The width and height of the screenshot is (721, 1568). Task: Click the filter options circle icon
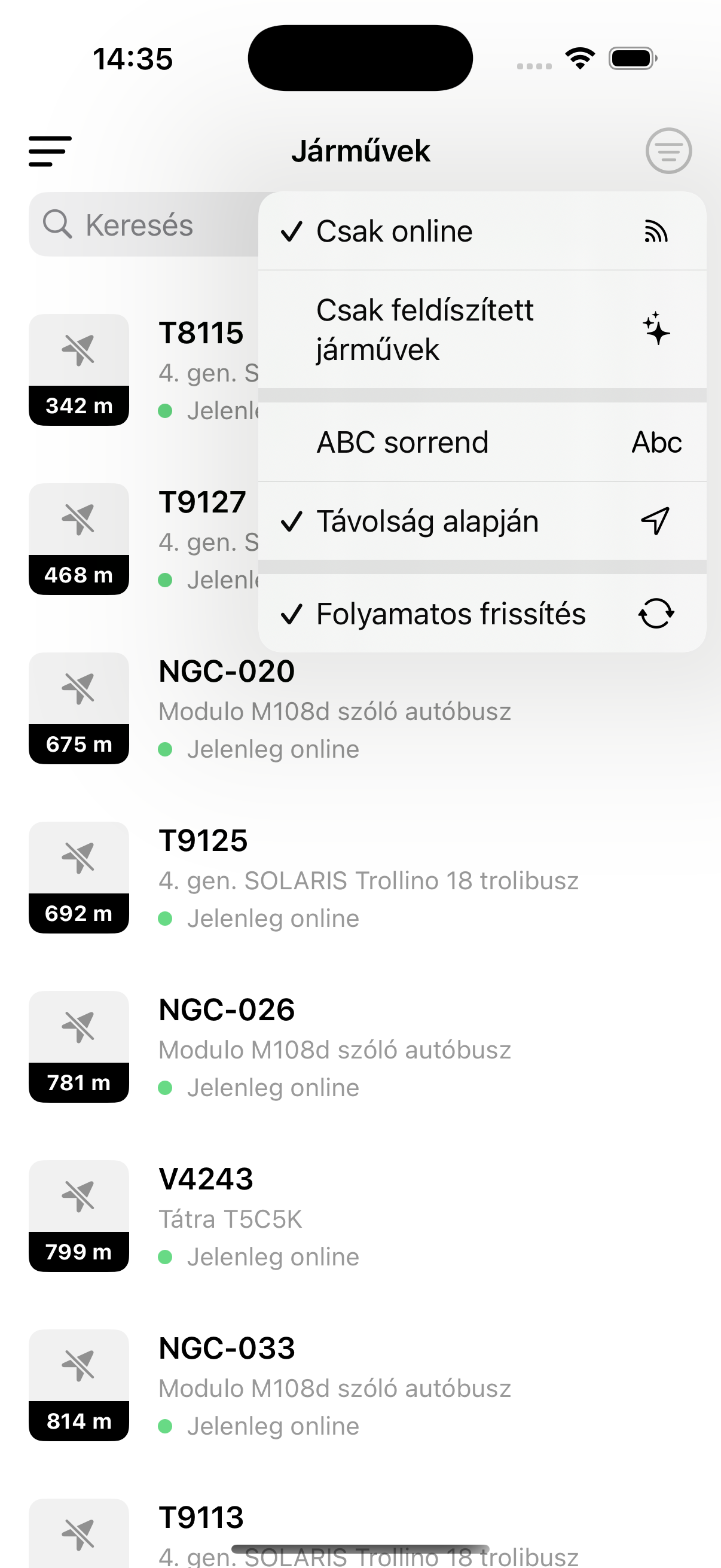point(668,151)
